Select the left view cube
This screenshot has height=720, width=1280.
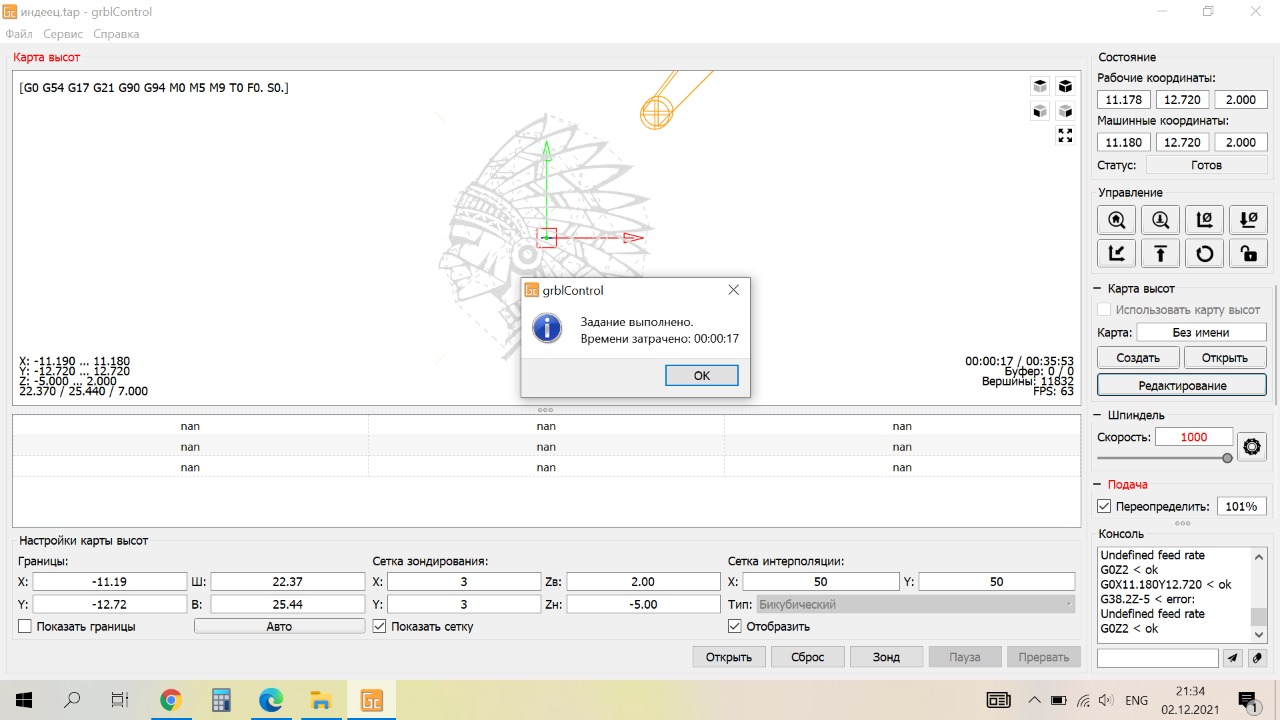(1065, 111)
